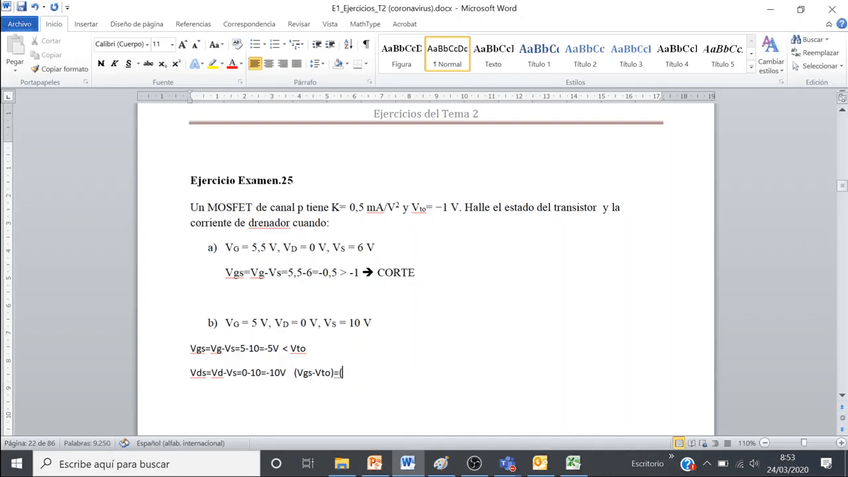The width and height of the screenshot is (848, 477).
Task: Click Copiar in the clipboard group
Action: click(46, 55)
